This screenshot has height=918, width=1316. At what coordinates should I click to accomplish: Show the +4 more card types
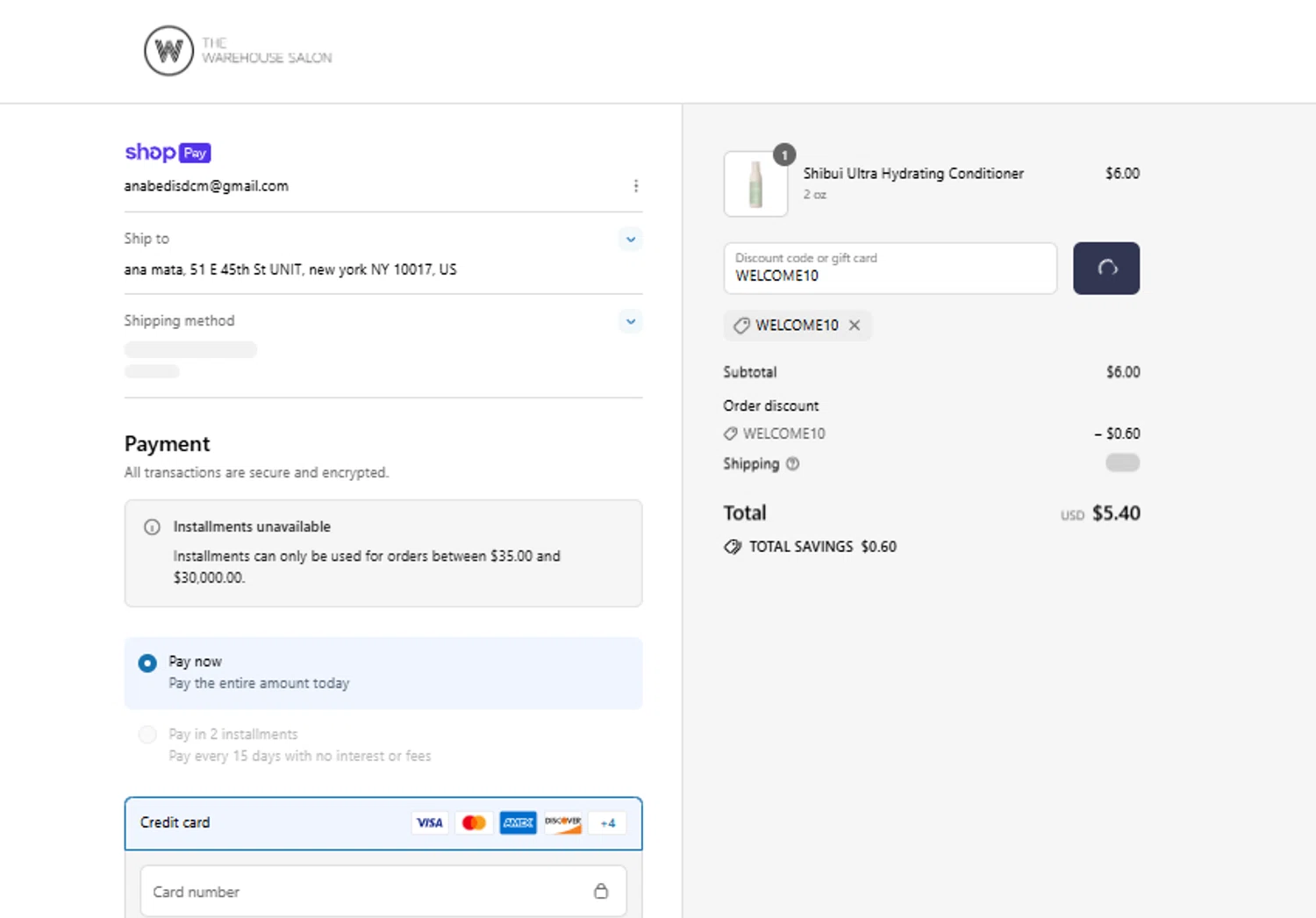(608, 823)
